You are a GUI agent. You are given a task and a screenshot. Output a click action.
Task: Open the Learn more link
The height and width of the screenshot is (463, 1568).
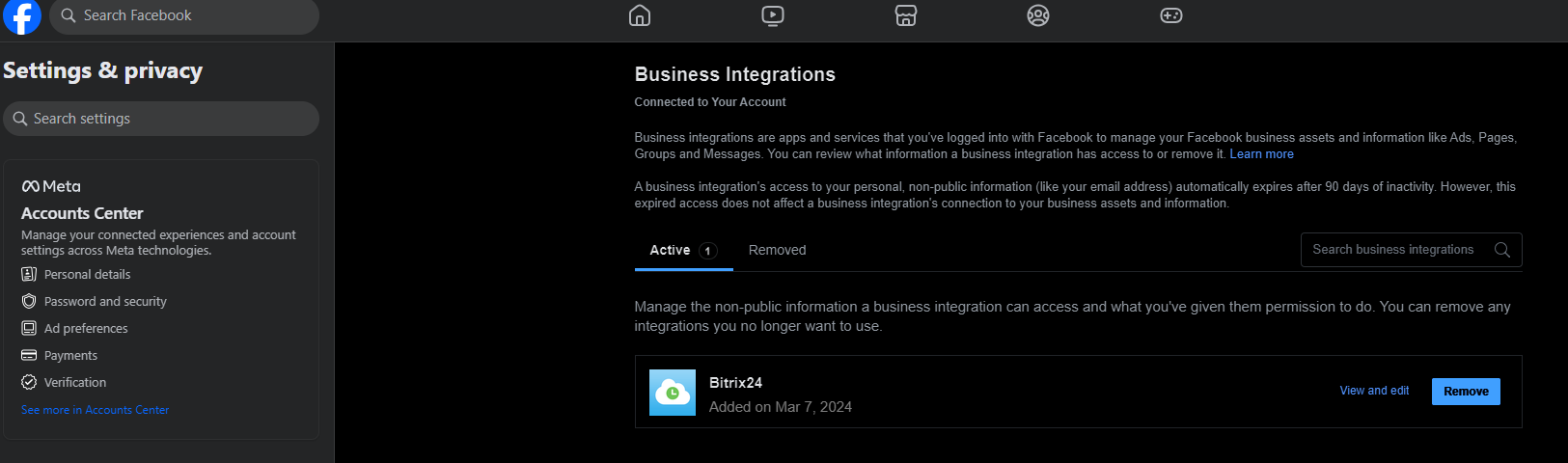[x=1261, y=154]
